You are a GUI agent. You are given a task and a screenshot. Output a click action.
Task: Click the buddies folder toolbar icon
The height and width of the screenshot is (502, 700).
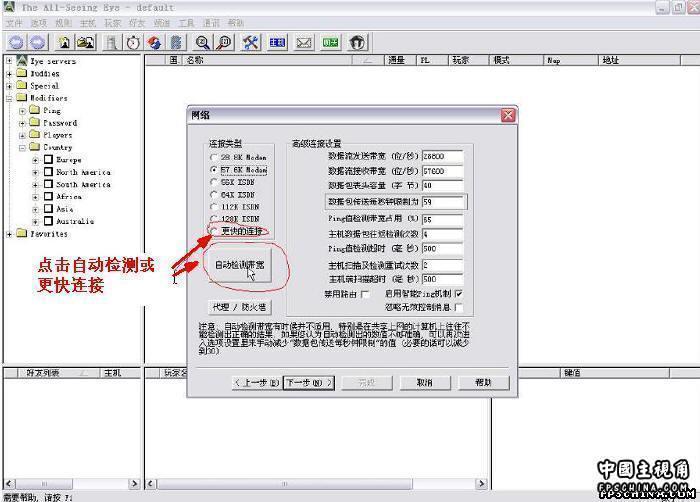point(86,42)
